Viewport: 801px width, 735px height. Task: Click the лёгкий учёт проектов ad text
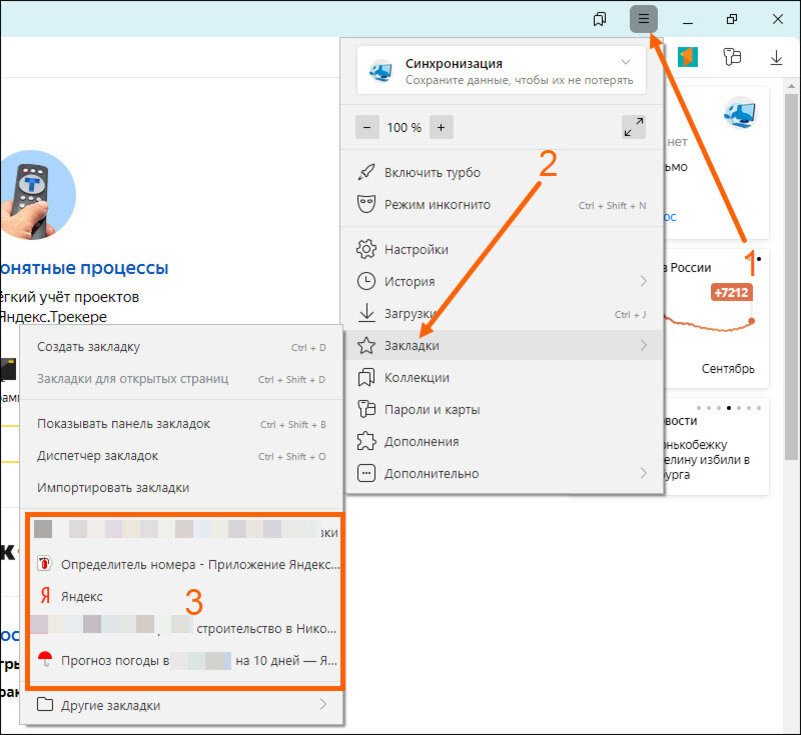click(x=70, y=297)
